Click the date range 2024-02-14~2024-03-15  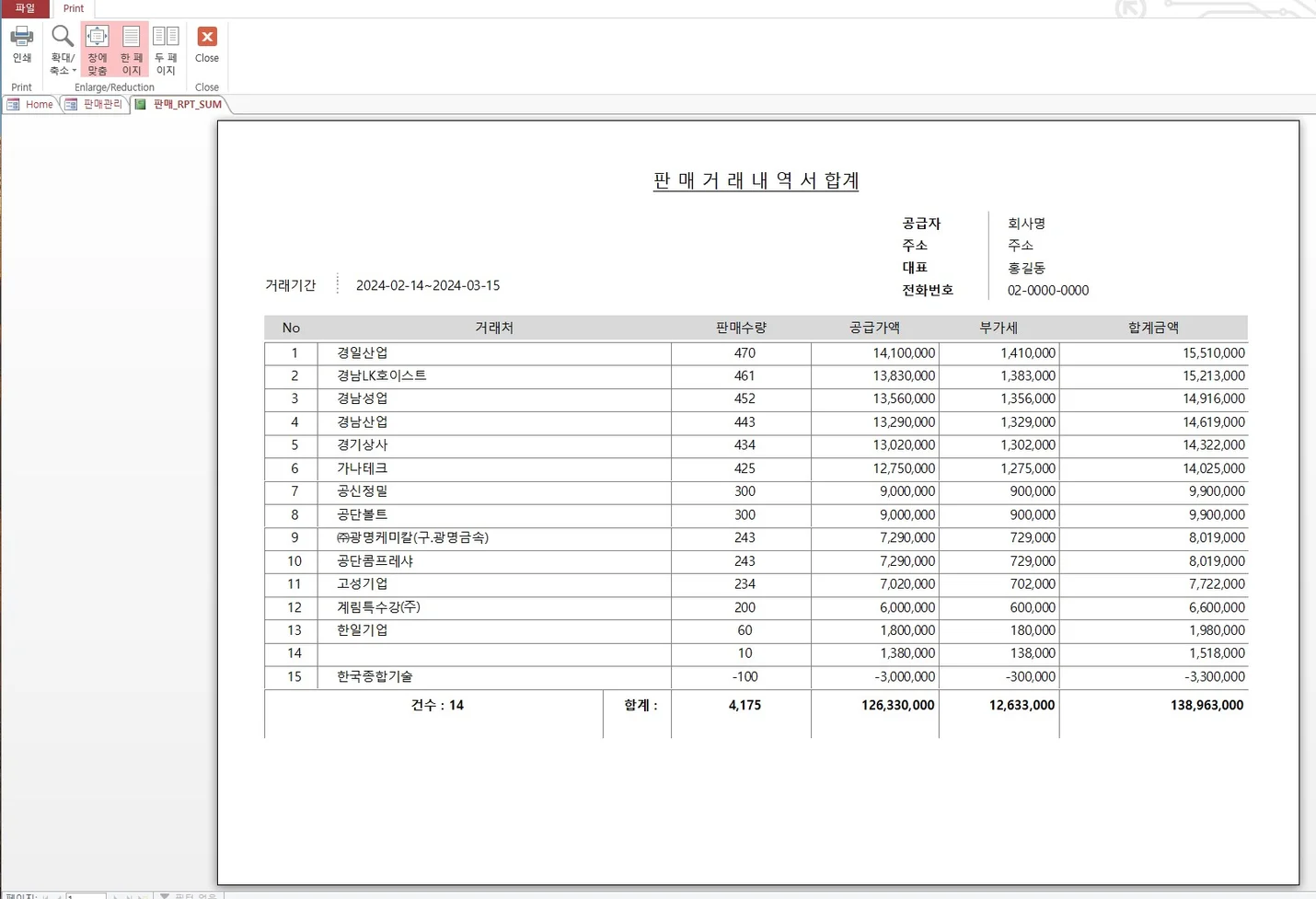[428, 285]
